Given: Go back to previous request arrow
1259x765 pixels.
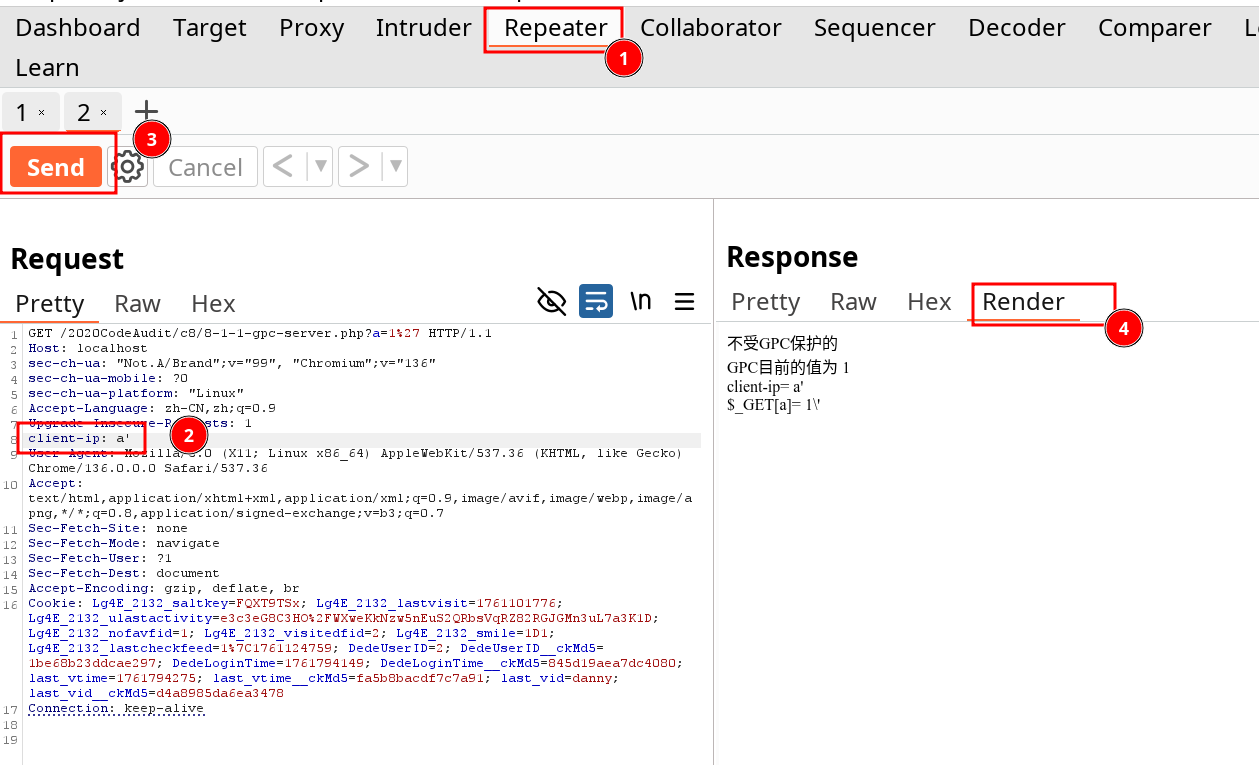Looking at the screenshot, I should (x=284, y=167).
